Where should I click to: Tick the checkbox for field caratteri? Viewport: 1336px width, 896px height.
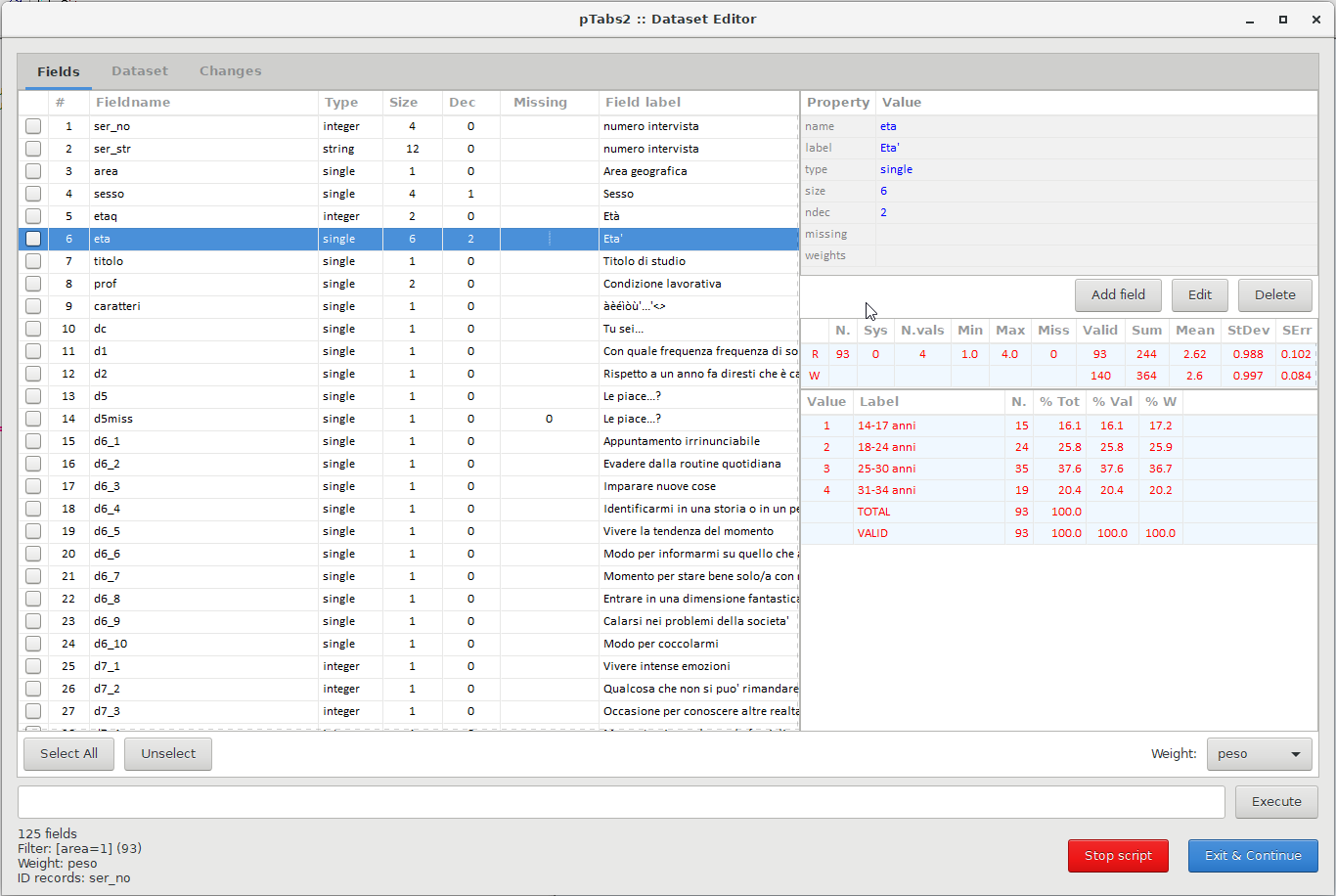coord(33,306)
